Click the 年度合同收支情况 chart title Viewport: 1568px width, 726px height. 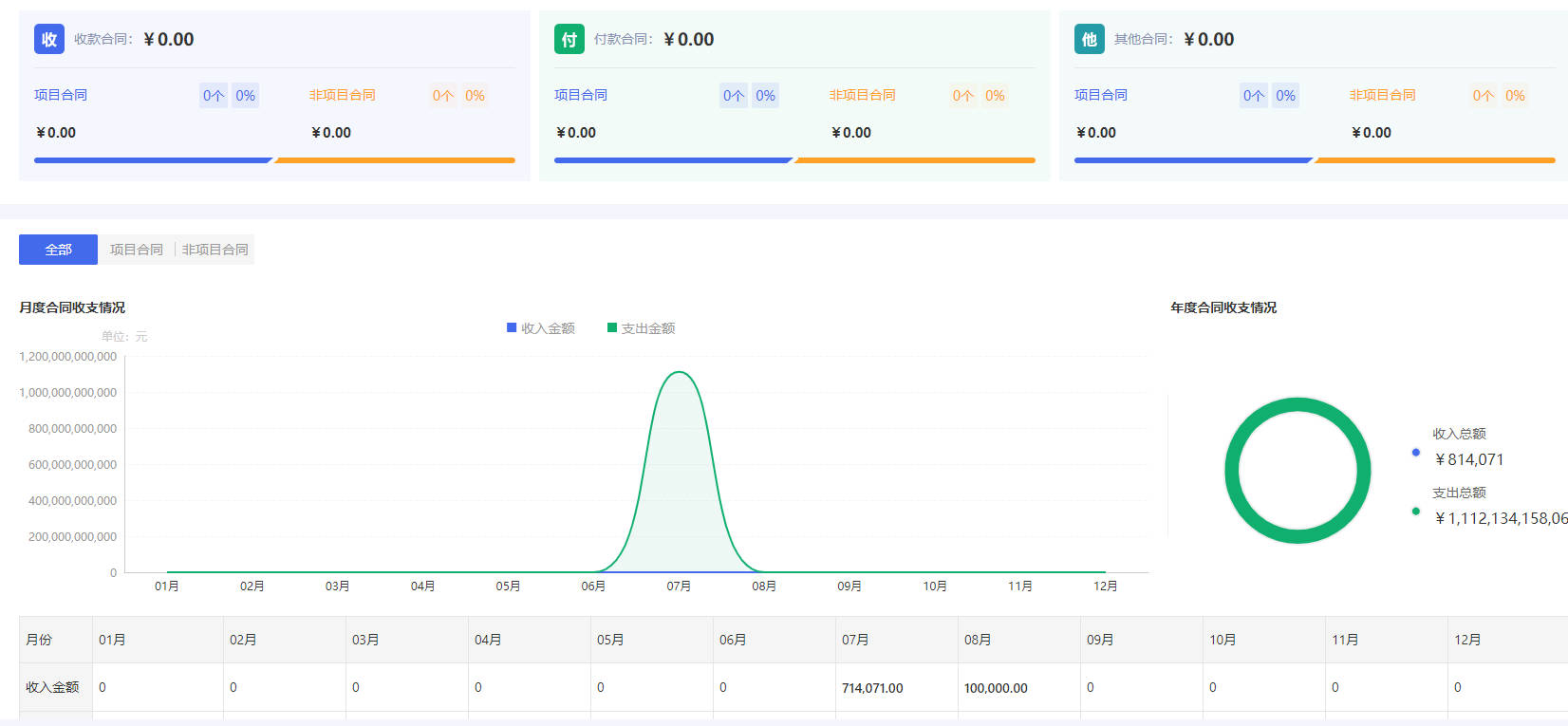point(1223,307)
